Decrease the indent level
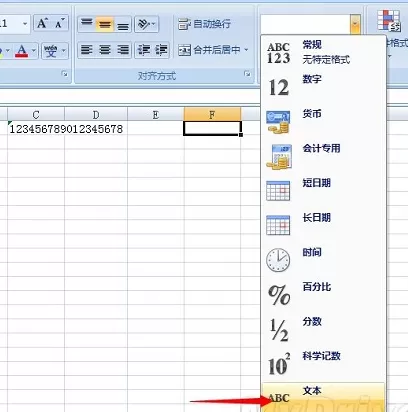 144,50
